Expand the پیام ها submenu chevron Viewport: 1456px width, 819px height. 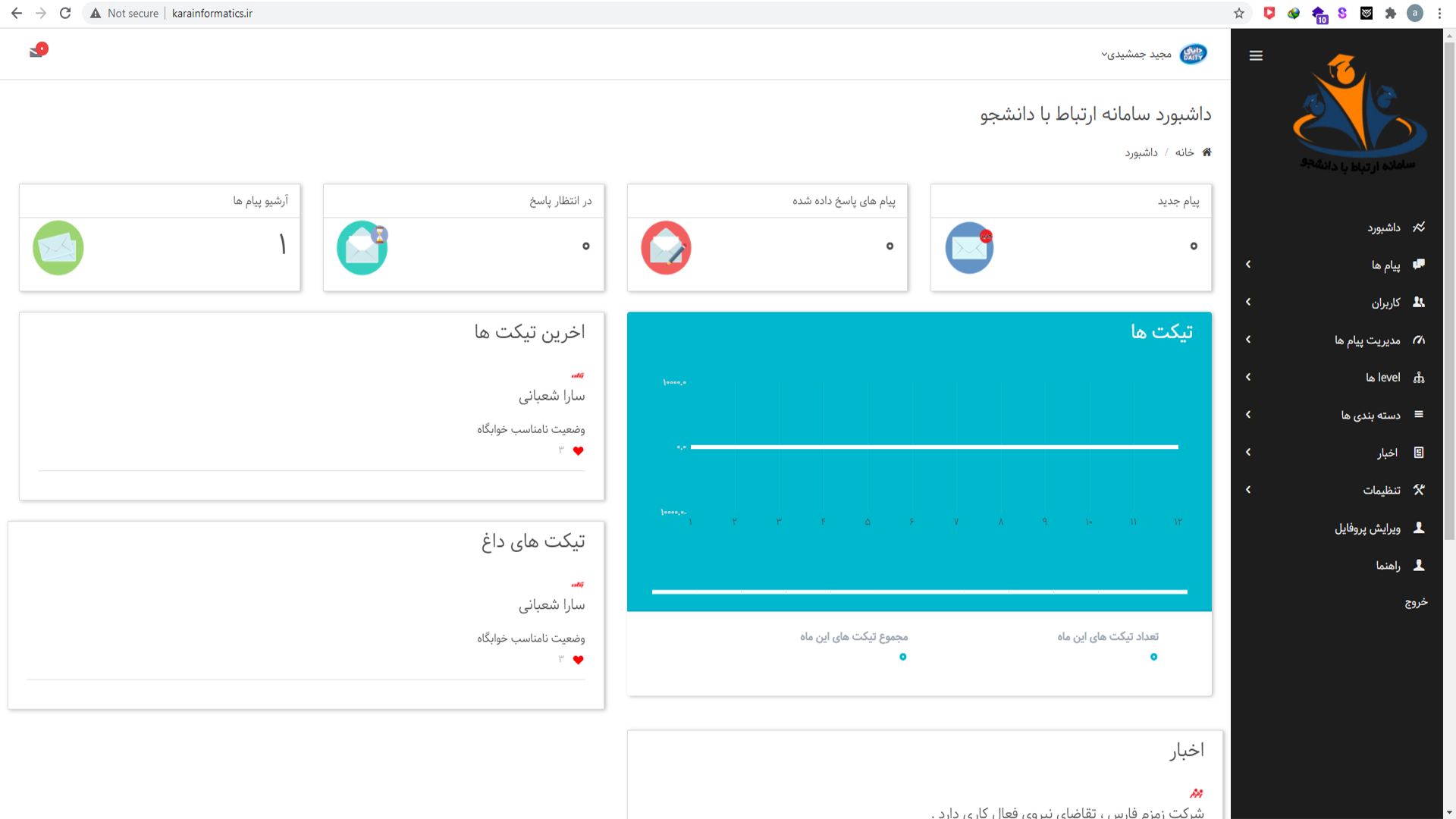tap(1248, 264)
